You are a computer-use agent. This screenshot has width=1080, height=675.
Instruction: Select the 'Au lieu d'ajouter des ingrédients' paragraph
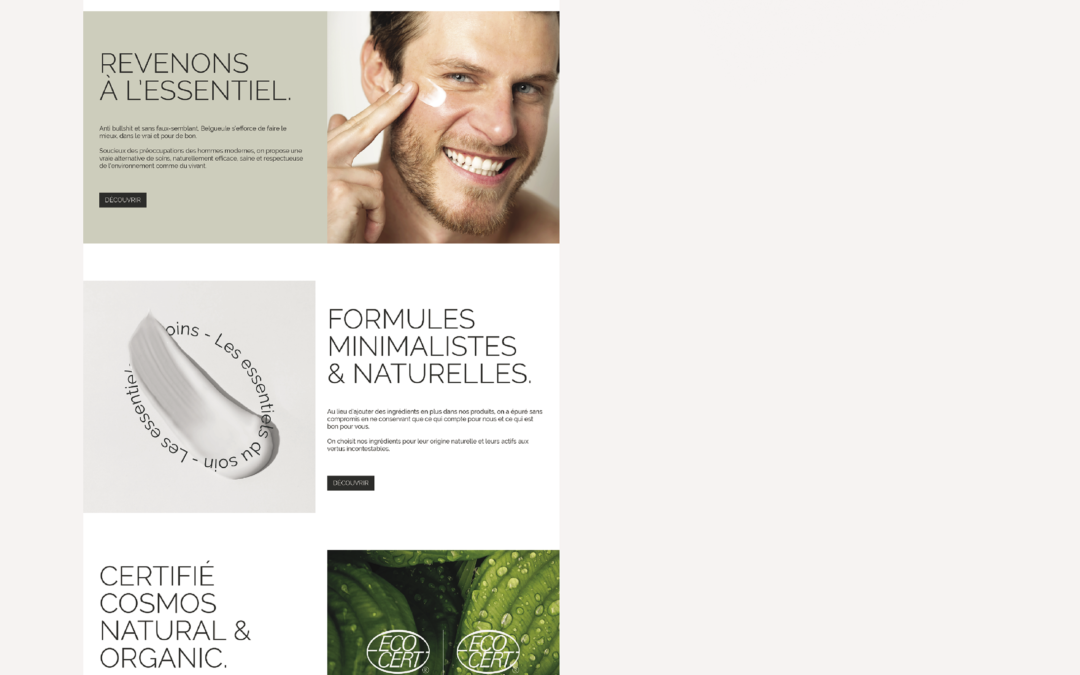pos(435,419)
